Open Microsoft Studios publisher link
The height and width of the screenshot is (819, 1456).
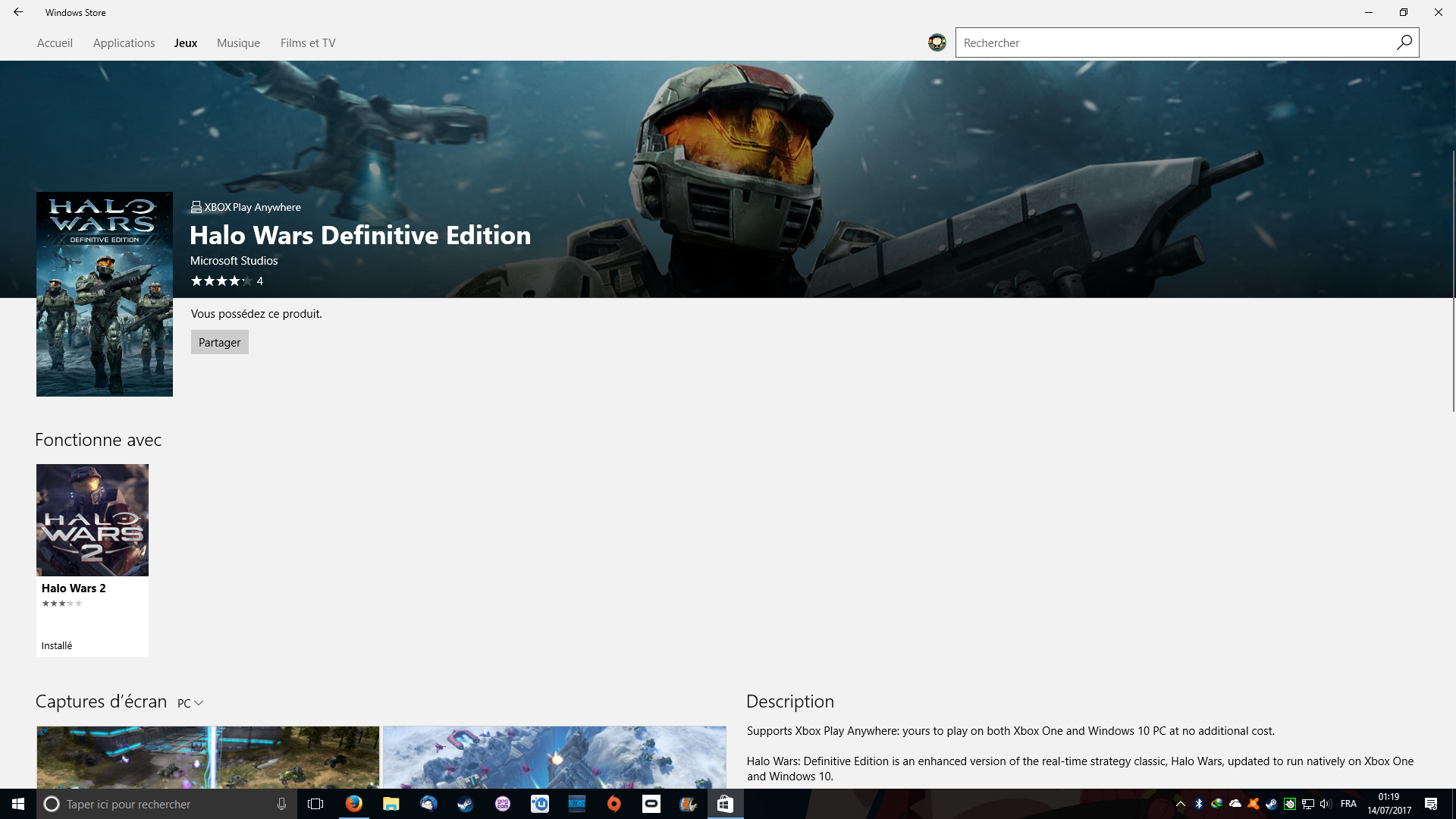pos(234,261)
